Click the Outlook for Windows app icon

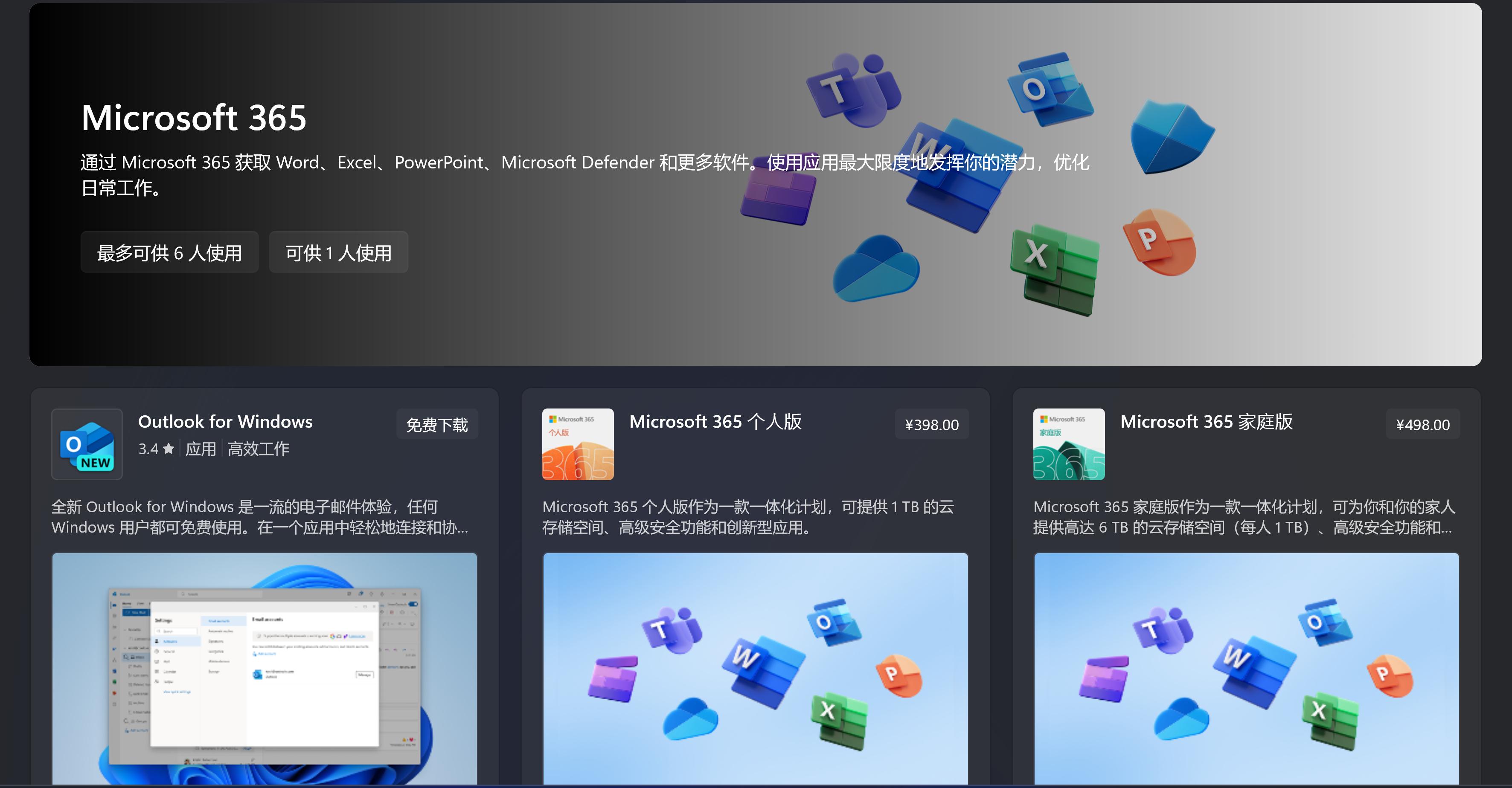[x=87, y=444]
